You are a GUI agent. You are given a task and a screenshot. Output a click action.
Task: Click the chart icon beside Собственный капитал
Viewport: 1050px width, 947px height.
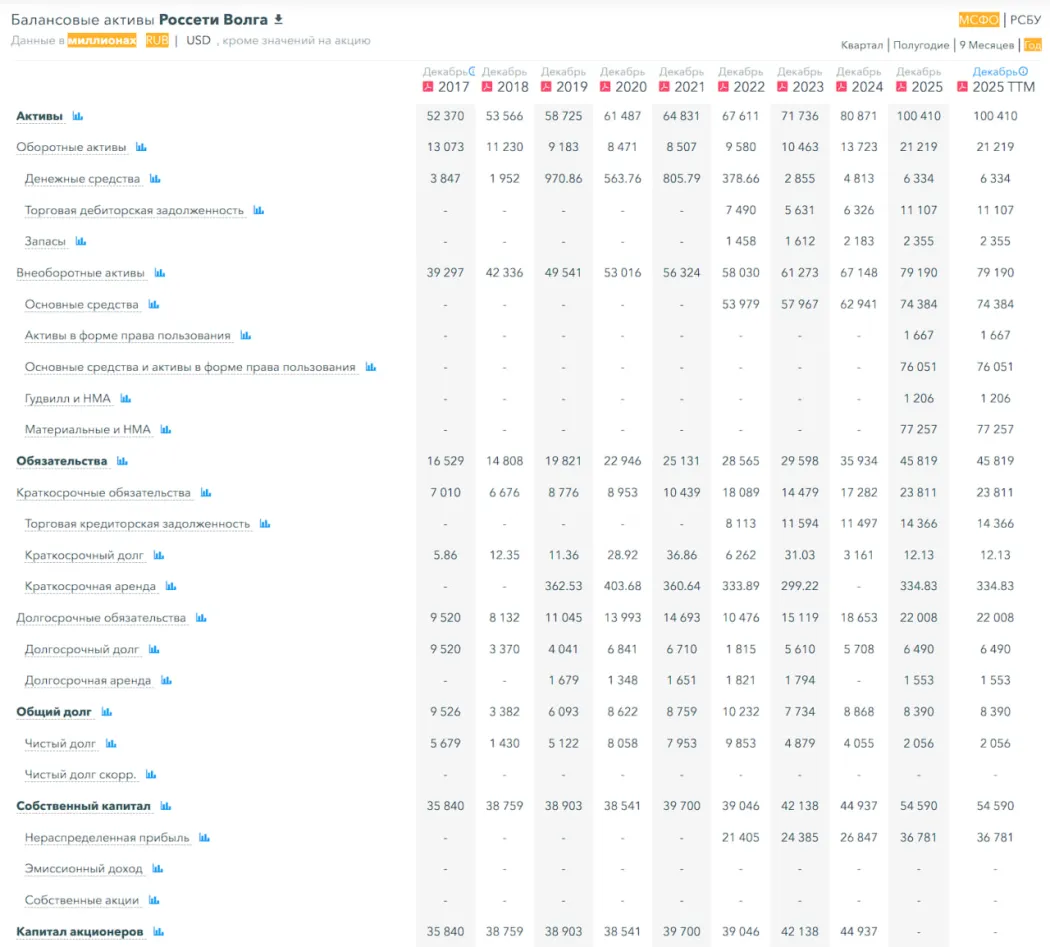click(x=166, y=807)
